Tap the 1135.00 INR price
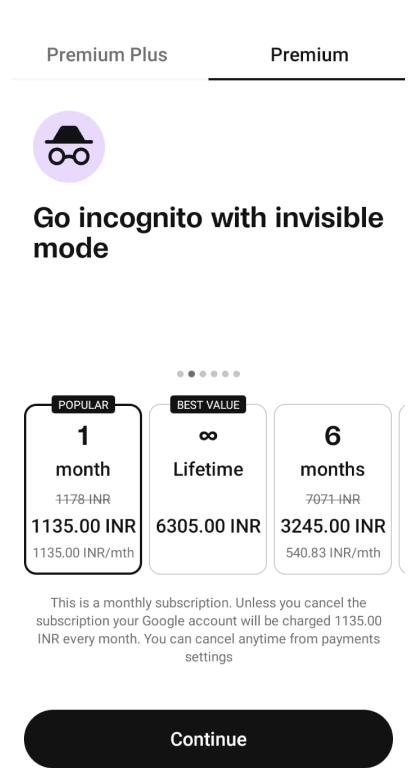Screen dimensions: 417x780 [x=84, y=526]
